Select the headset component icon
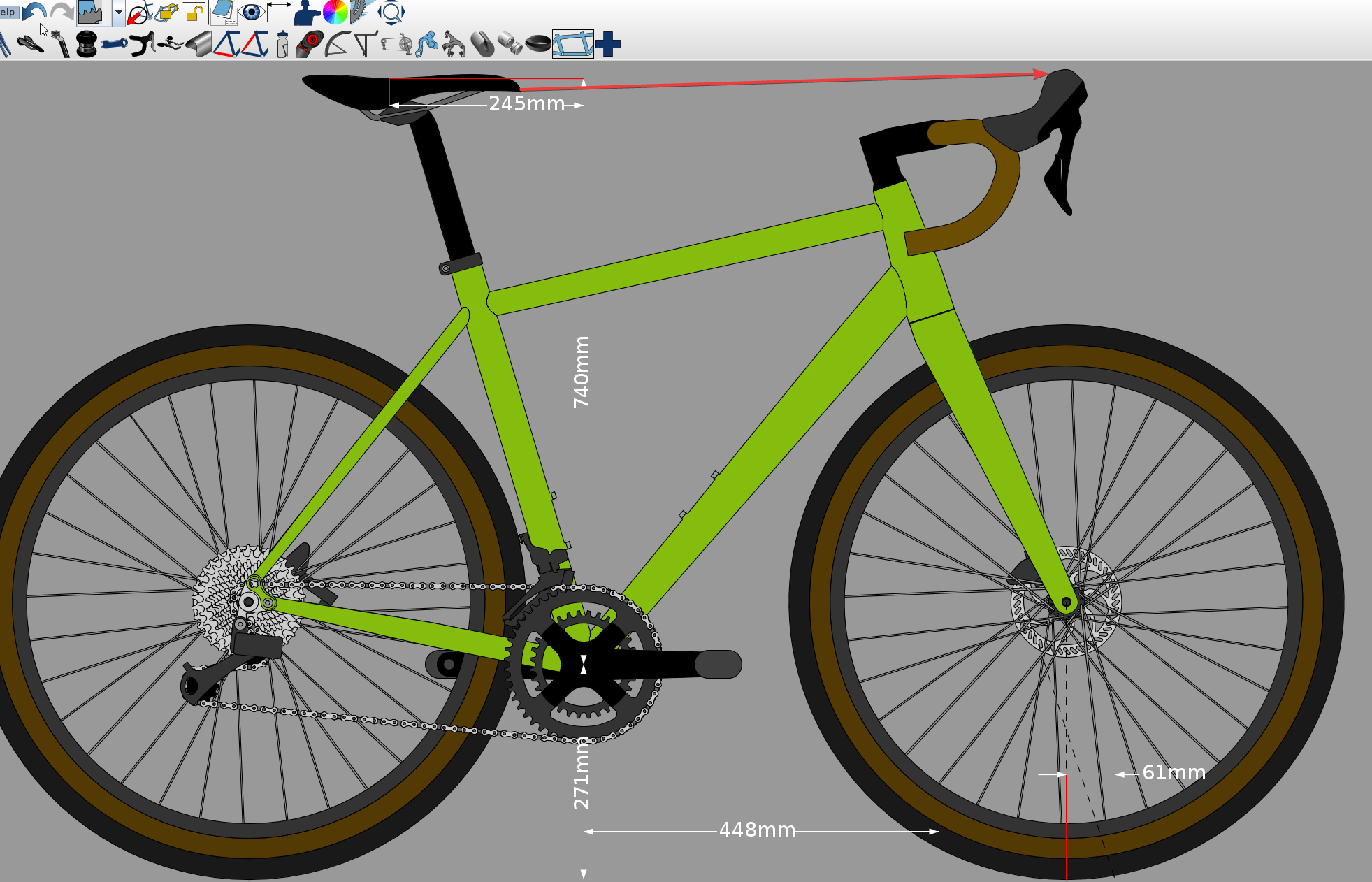The height and width of the screenshot is (882, 1372). pos(87,44)
